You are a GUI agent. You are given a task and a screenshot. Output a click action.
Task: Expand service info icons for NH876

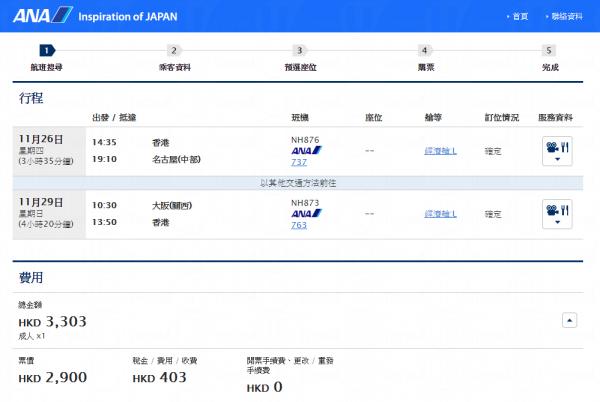point(557,151)
